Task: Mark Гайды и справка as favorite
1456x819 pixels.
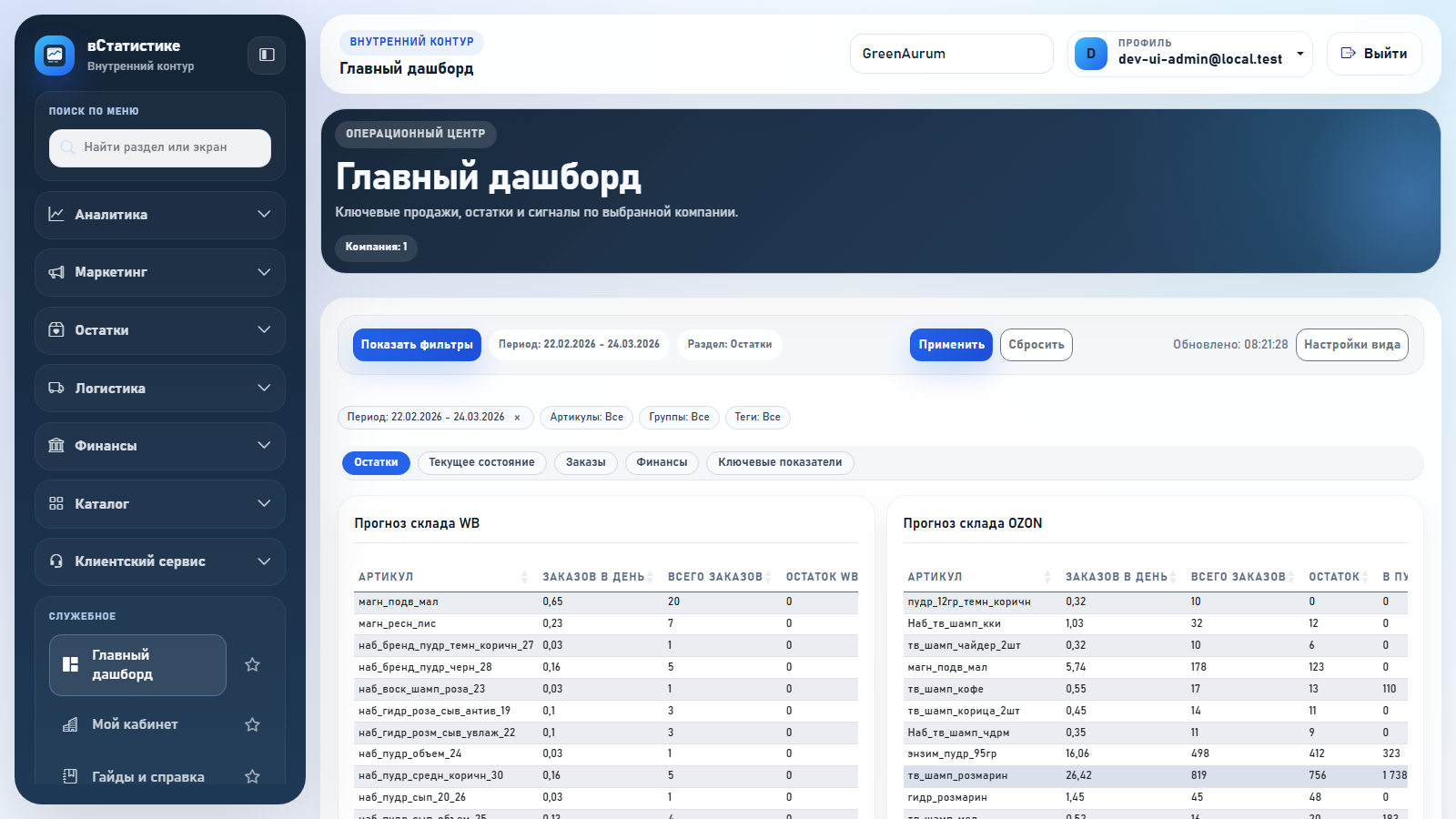Action: (252, 776)
